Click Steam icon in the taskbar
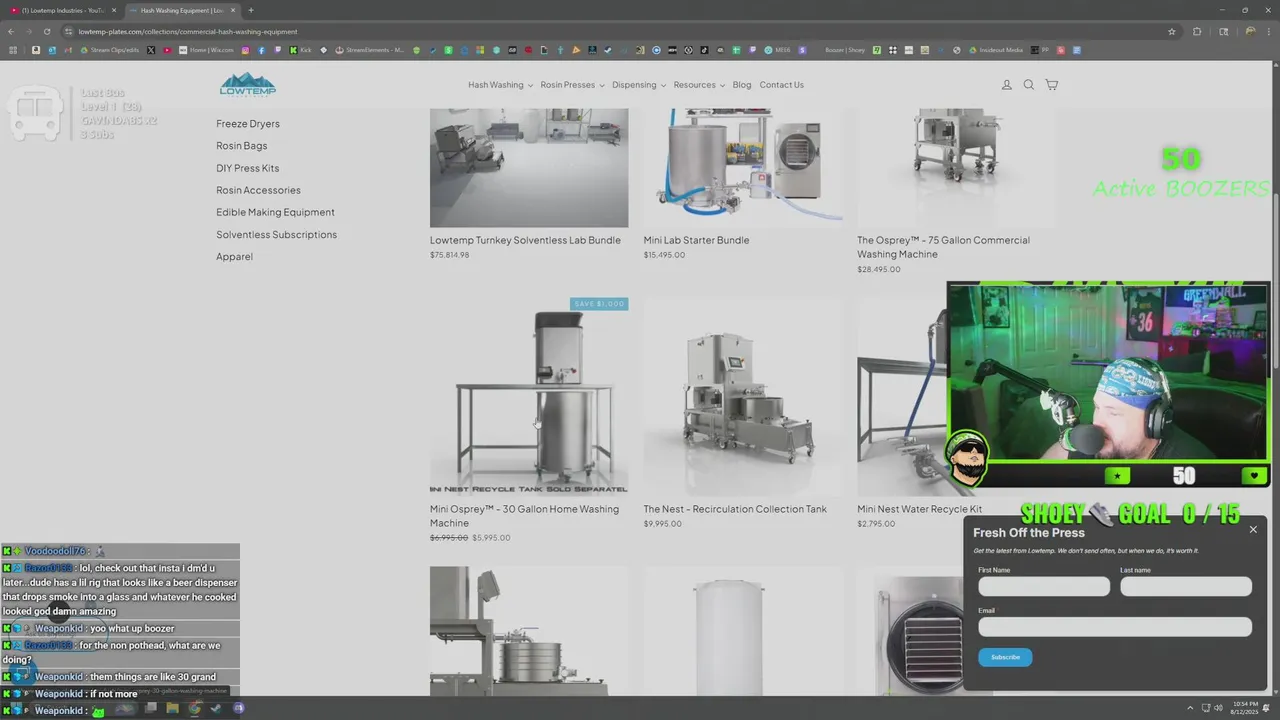This screenshot has width=1280, height=720. tap(216, 708)
